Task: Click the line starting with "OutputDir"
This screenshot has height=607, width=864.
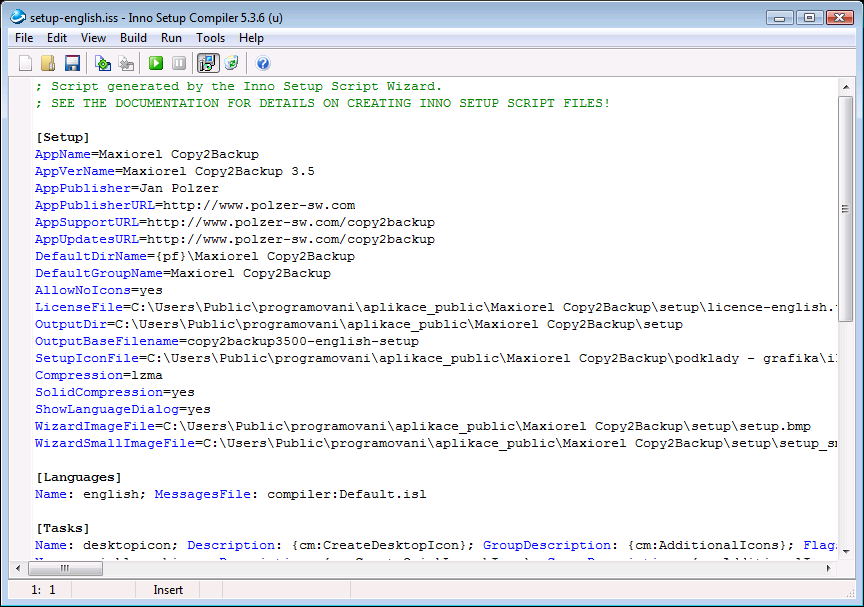Action: pyautogui.click(x=359, y=324)
